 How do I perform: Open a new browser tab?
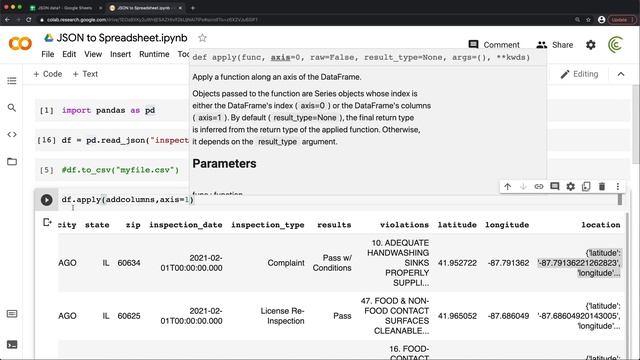click(x=193, y=8)
